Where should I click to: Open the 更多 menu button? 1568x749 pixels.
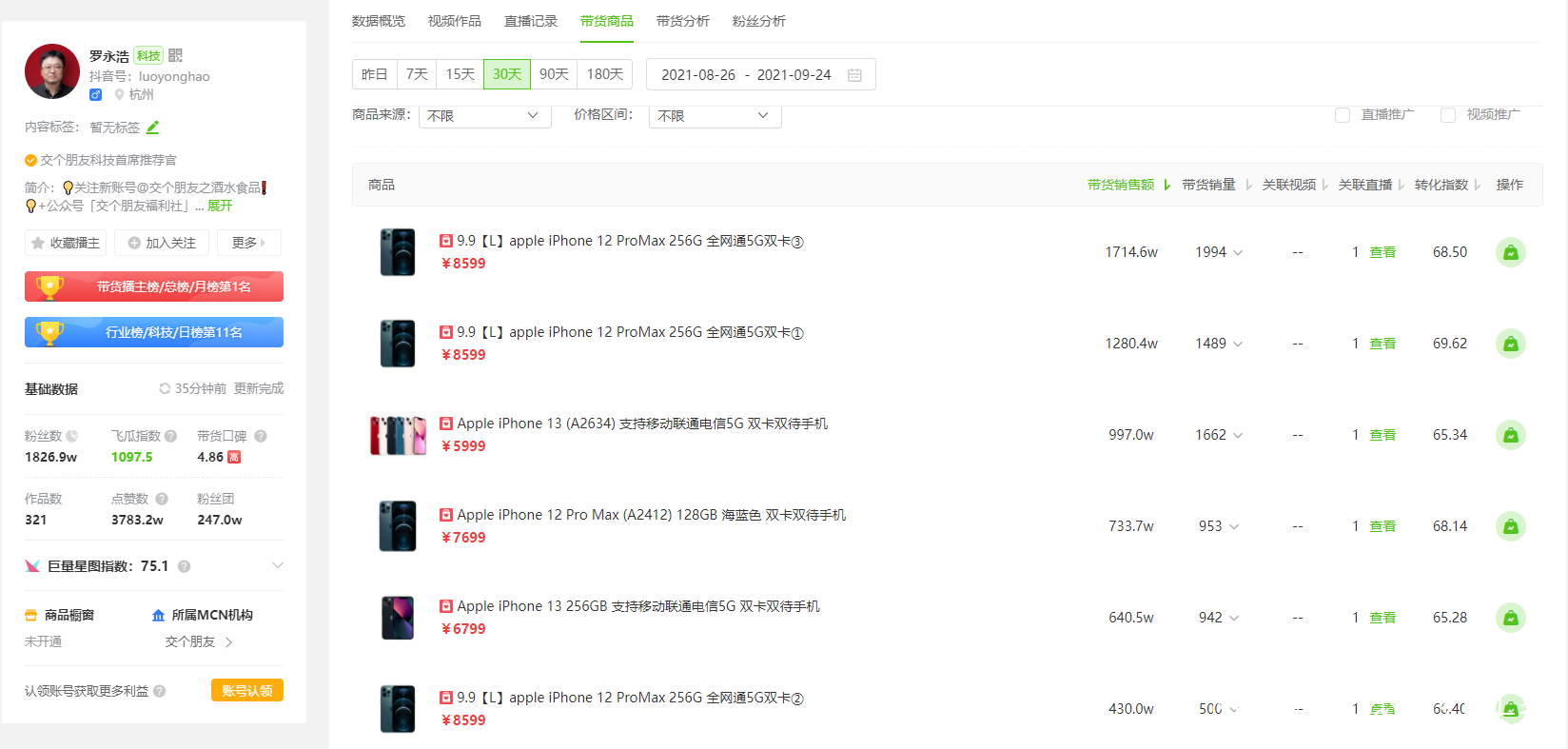click(x=248, y=243)
